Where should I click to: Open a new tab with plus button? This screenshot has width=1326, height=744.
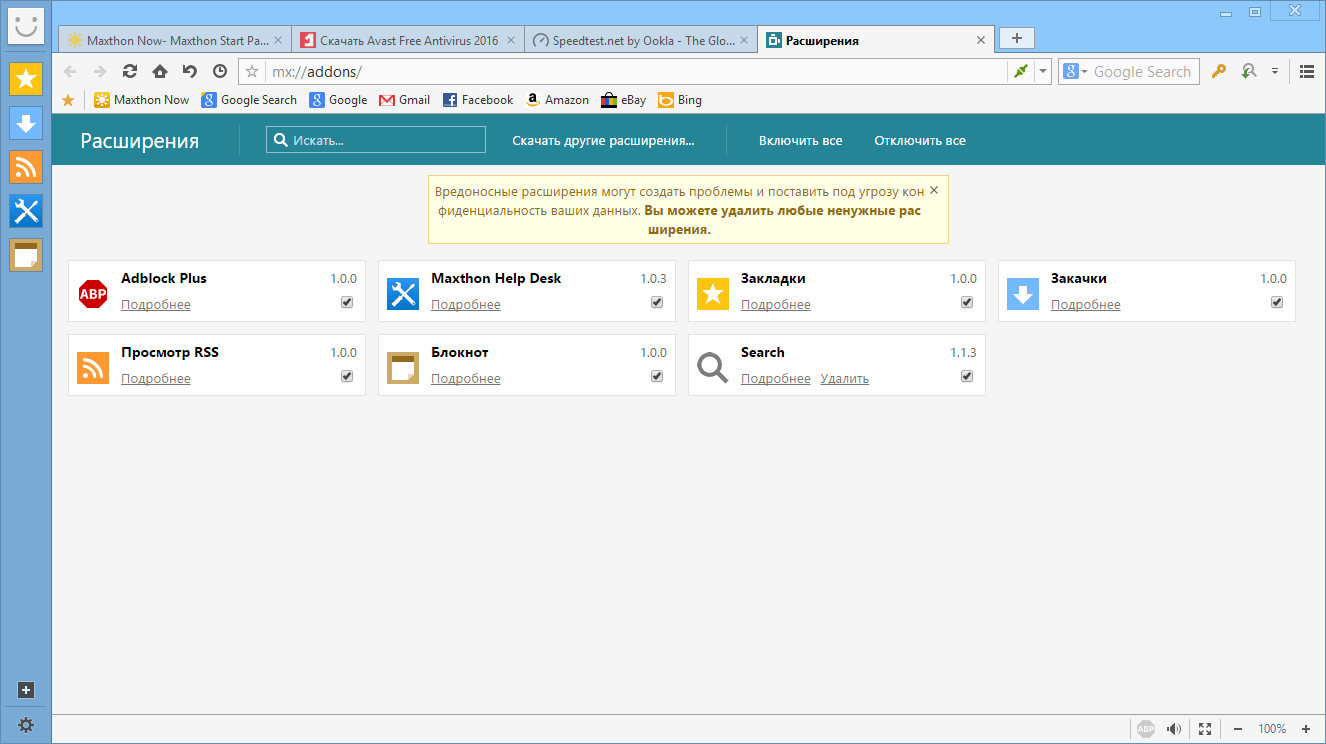pos(1017,38)
